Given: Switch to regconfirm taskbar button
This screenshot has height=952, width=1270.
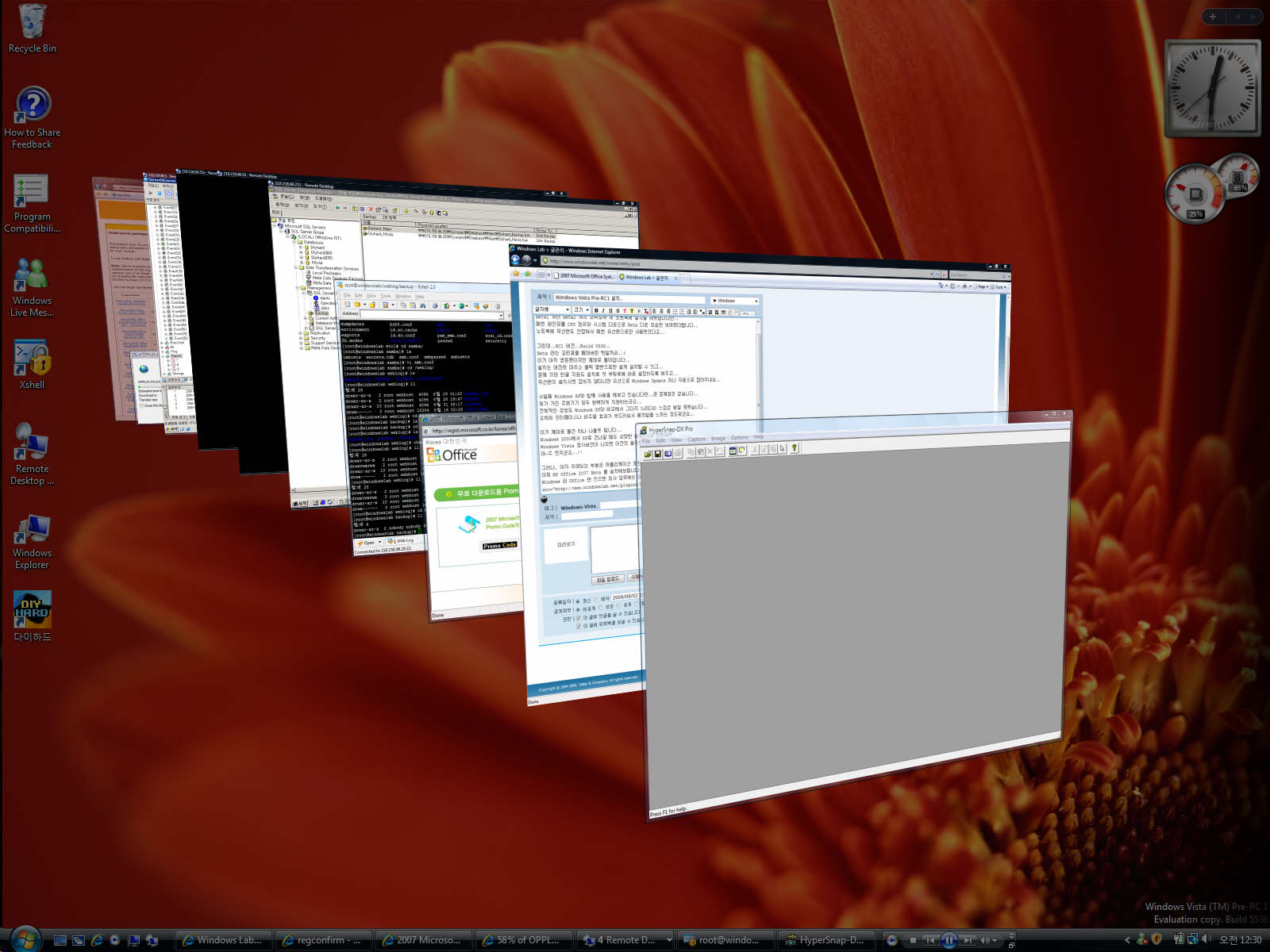Looking at the screenshot, I should tap(322, 940).
